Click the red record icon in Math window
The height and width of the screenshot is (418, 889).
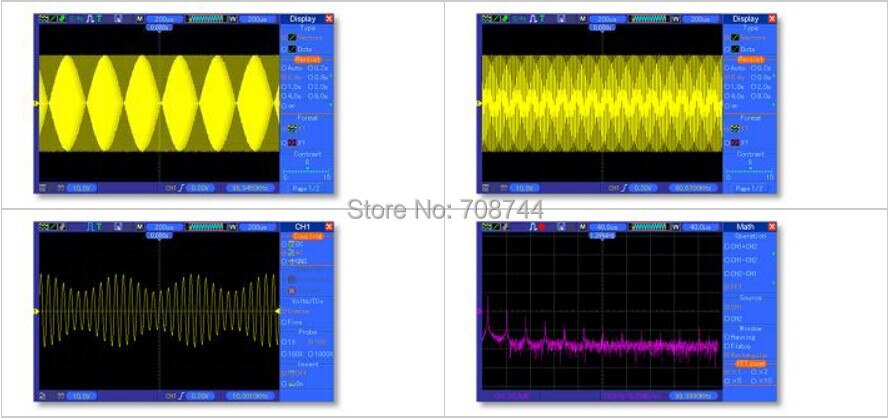pos(541,226)
